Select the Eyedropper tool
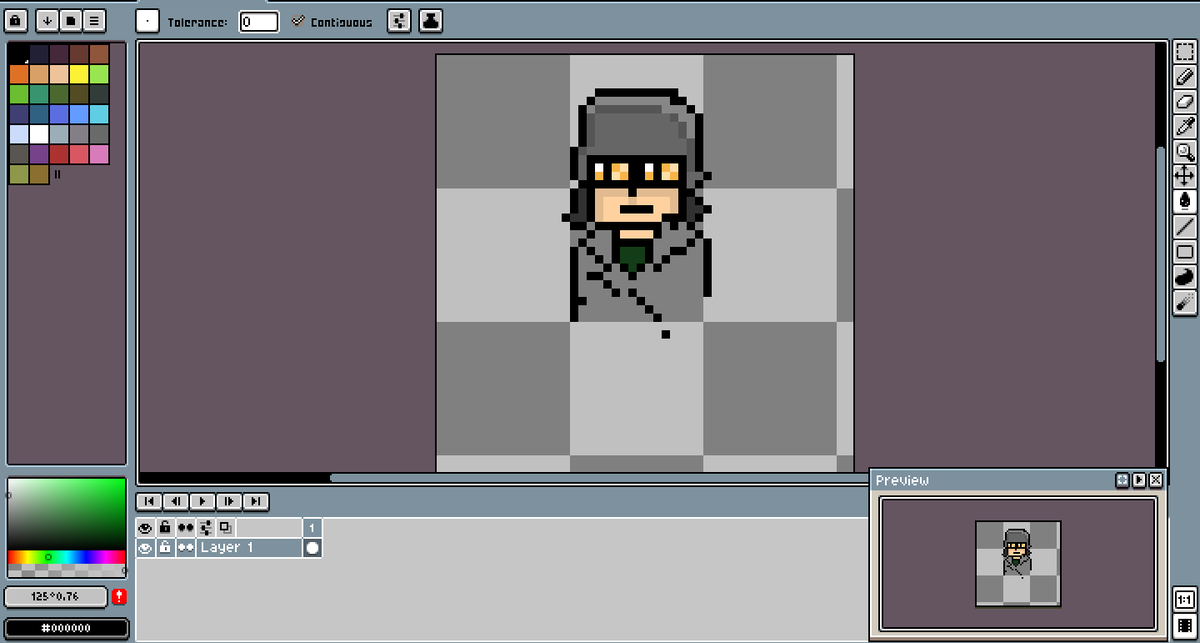 pyautogui.click(x=1185, y=126)
